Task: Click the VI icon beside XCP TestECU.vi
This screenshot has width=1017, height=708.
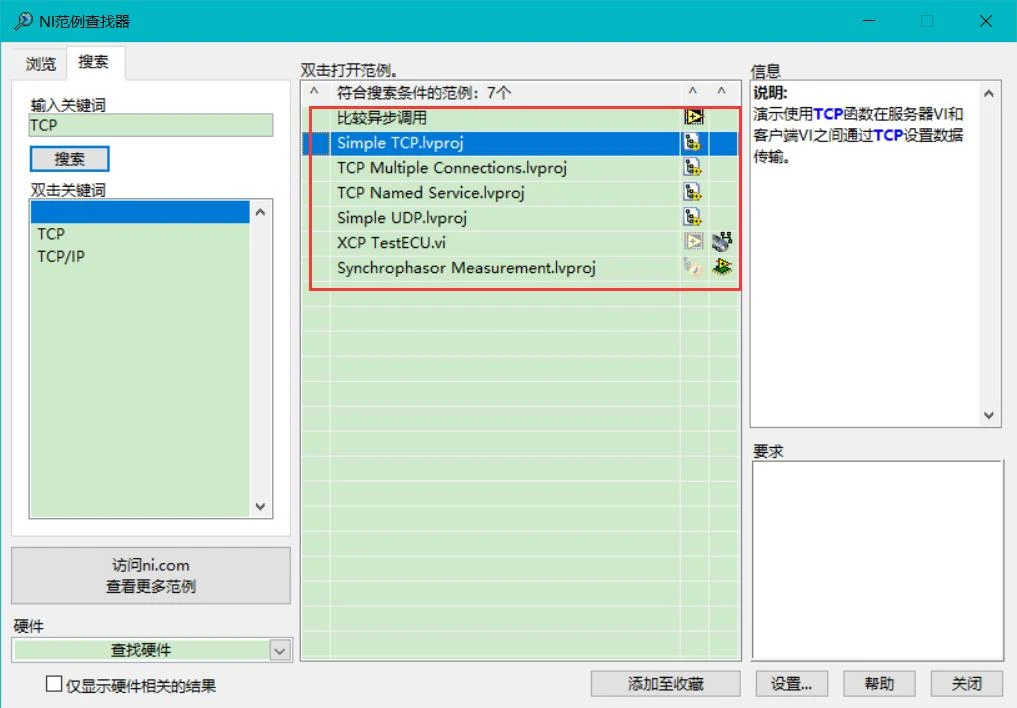Action: coord(693,242)
